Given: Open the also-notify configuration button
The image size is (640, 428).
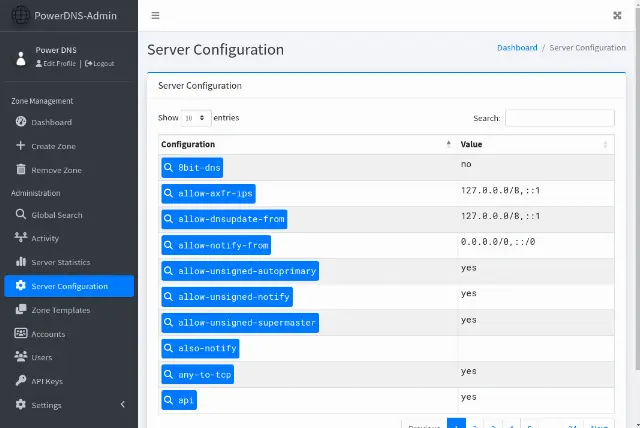Looking at the screenshot, I should pyautogui.click(x=200, y=348).
